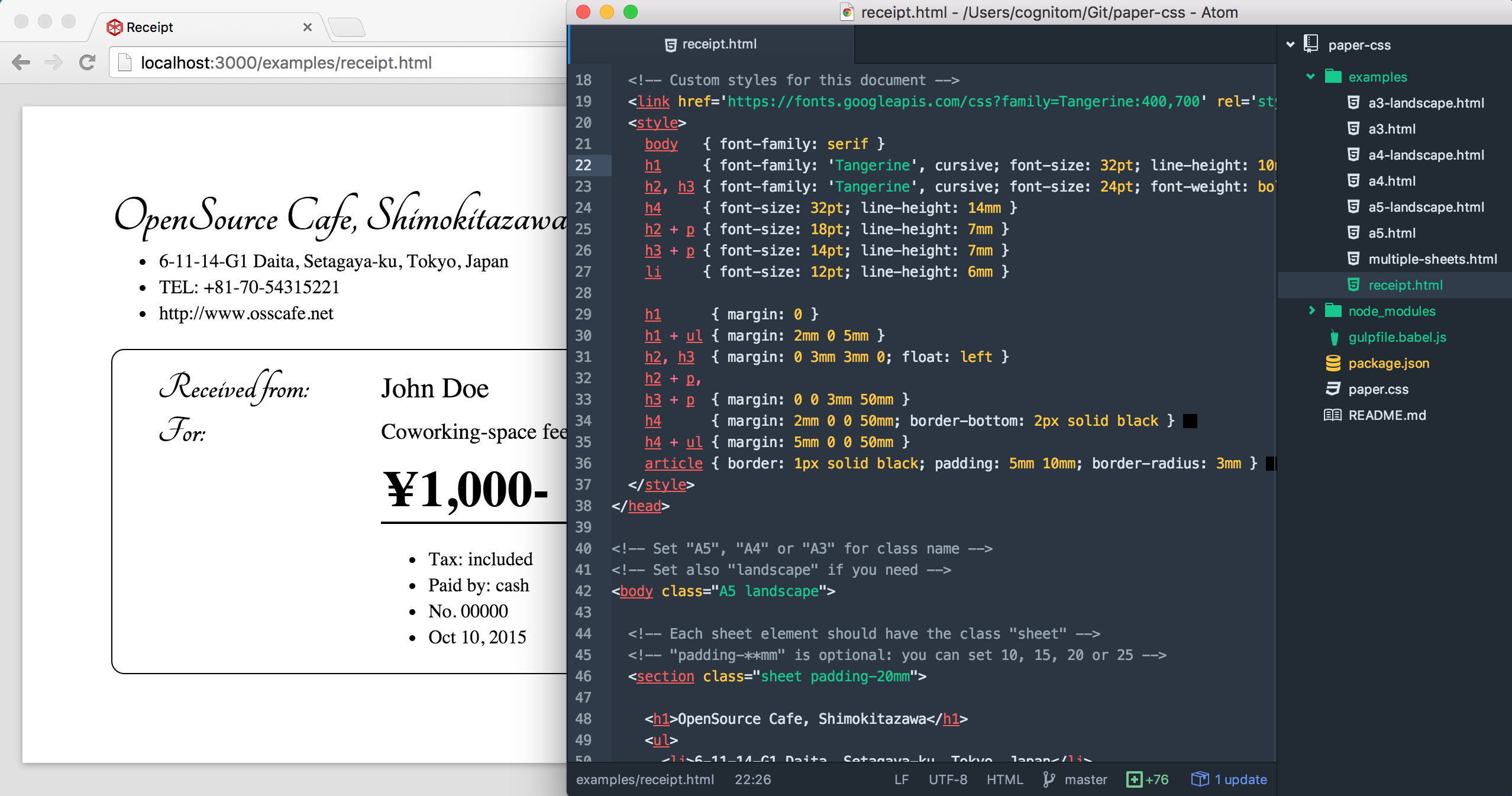Open new browser tab button
Image resolution: width=1512 pixels, height=796 pixels.
pos(347,27)
